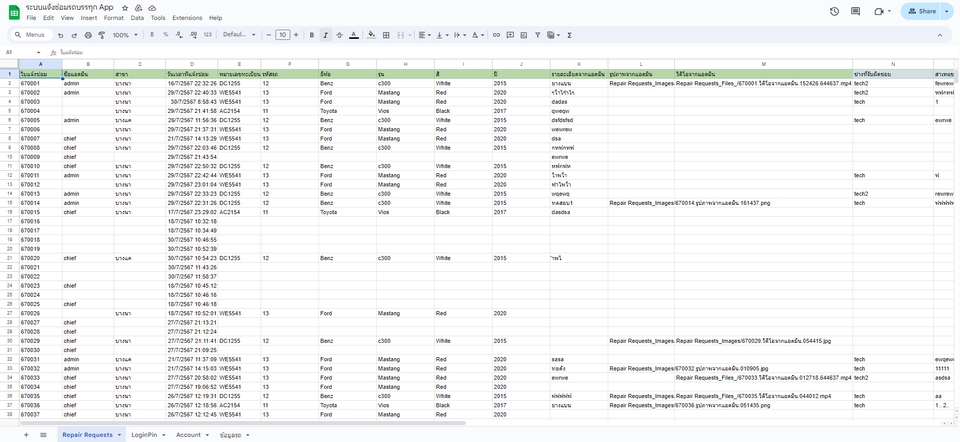Open the View menu
The image size is (960, 442).
click(67, 18)
